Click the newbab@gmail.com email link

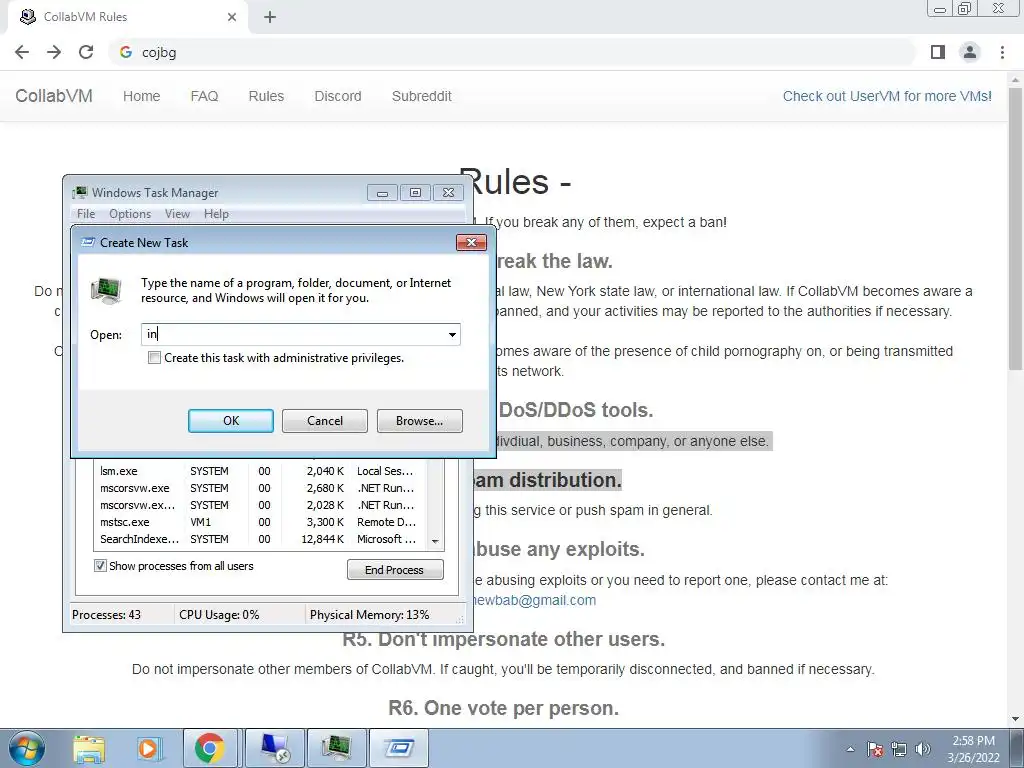(533, 600)
